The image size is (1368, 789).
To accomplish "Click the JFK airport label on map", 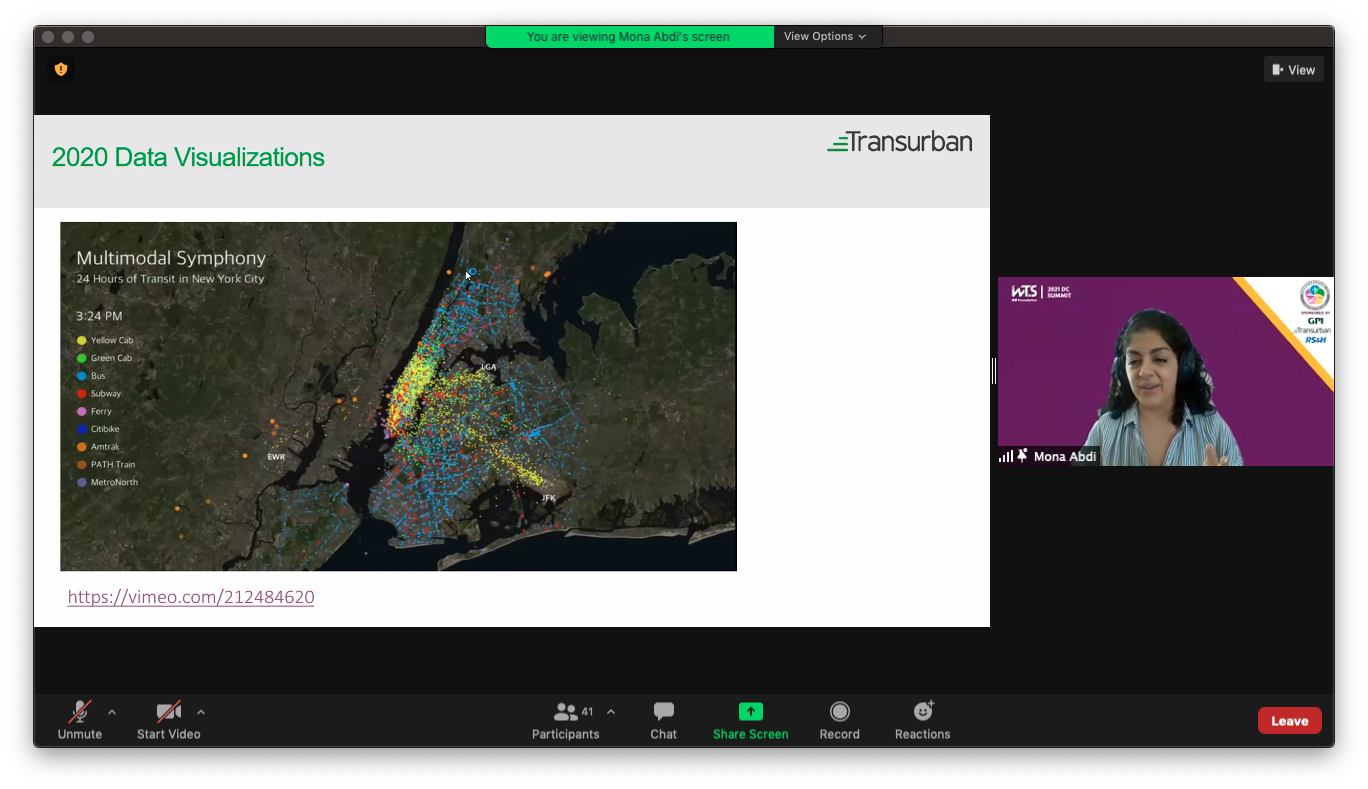I will coord(548,497).
